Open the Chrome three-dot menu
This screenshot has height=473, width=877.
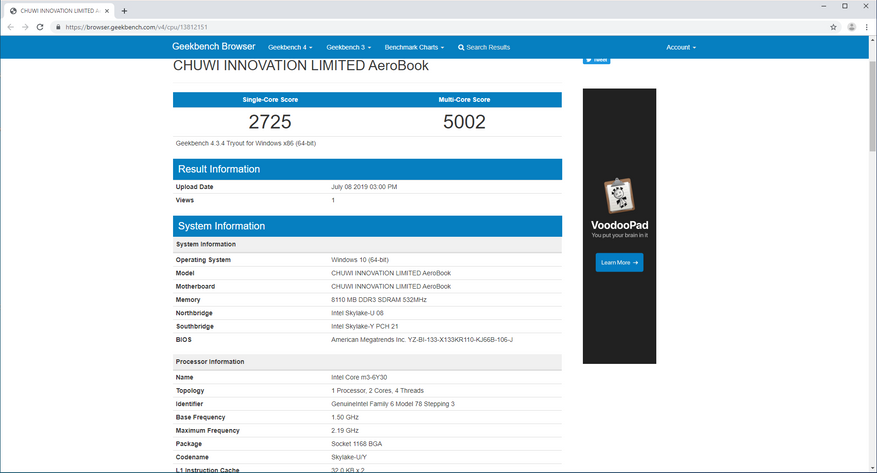(x=867, y=27)
